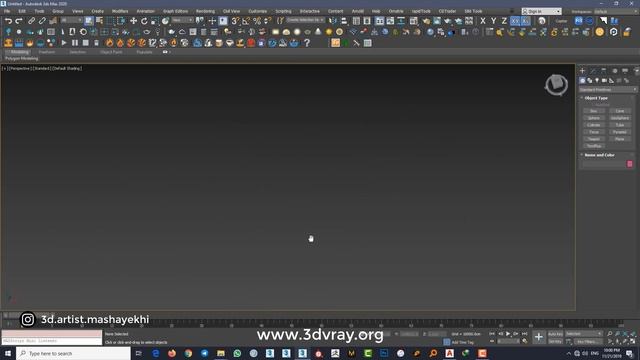
Task: Click the stop square in the simulation toolbar
Action: click(x=85, y=43)
